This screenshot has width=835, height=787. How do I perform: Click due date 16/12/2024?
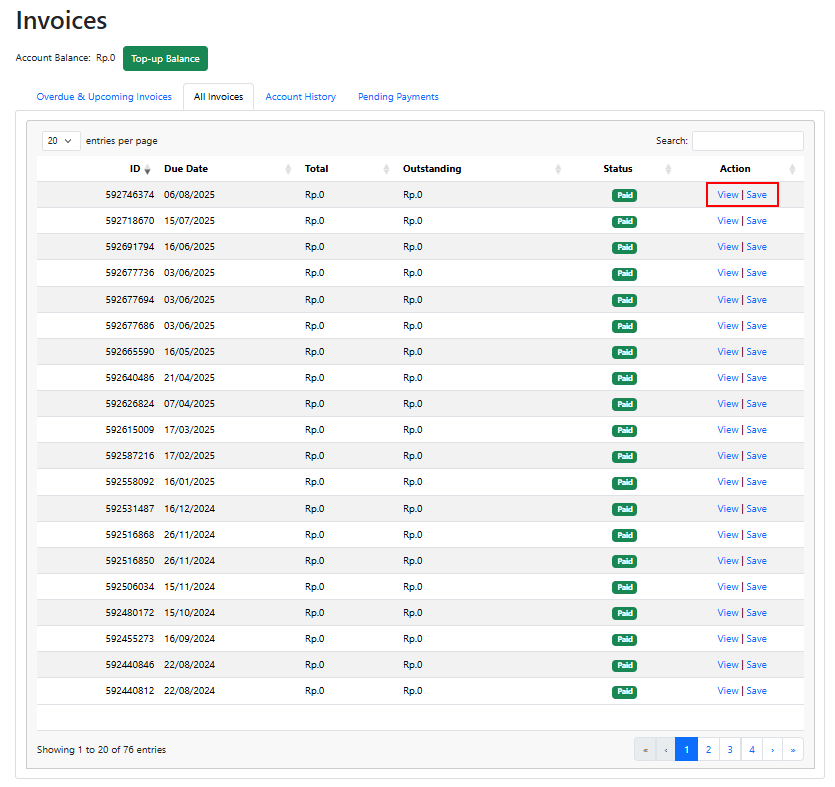click(x=189, y=509)
